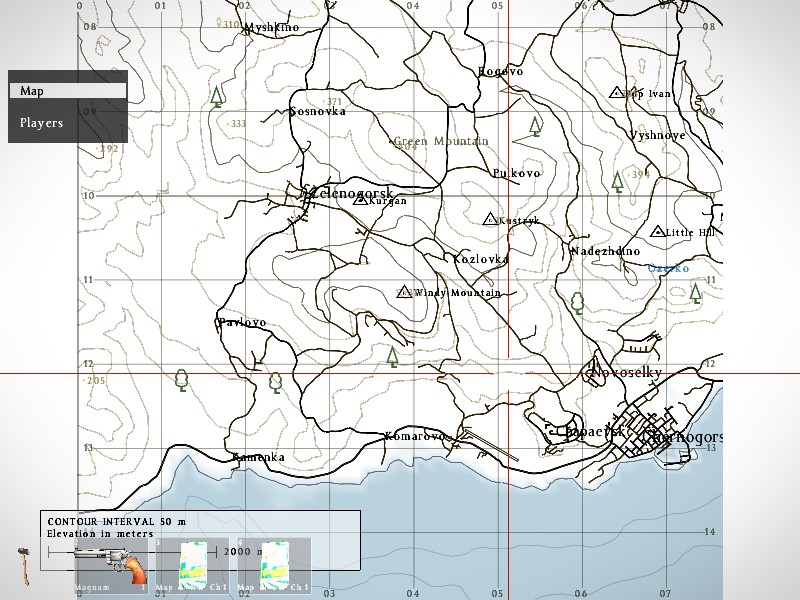Click the conifer tree icon below Rogovo

(x=535, y=127)
